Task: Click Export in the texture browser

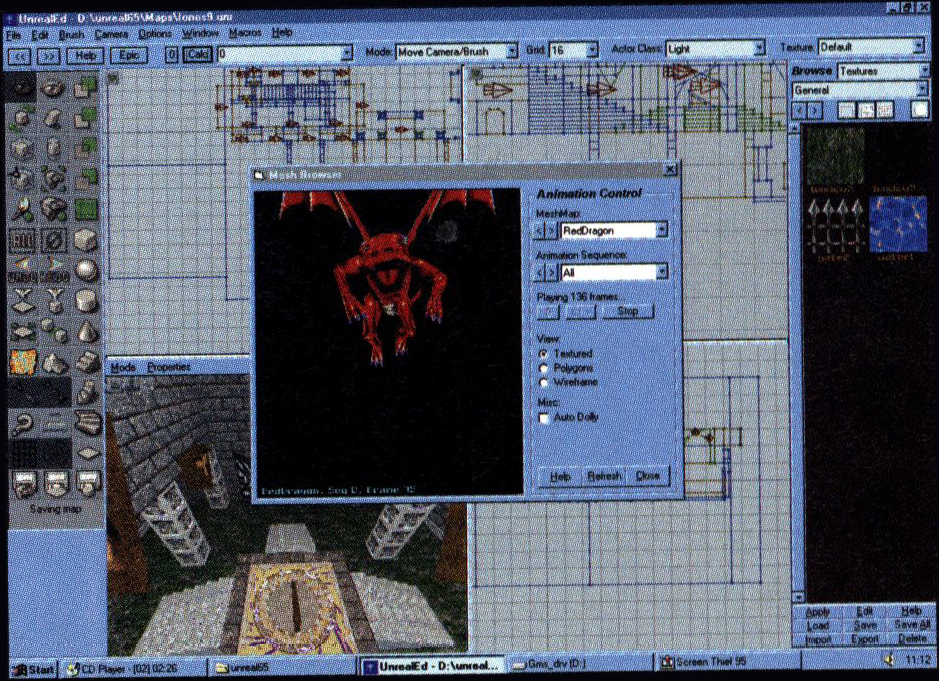Action: coord(865,638)
